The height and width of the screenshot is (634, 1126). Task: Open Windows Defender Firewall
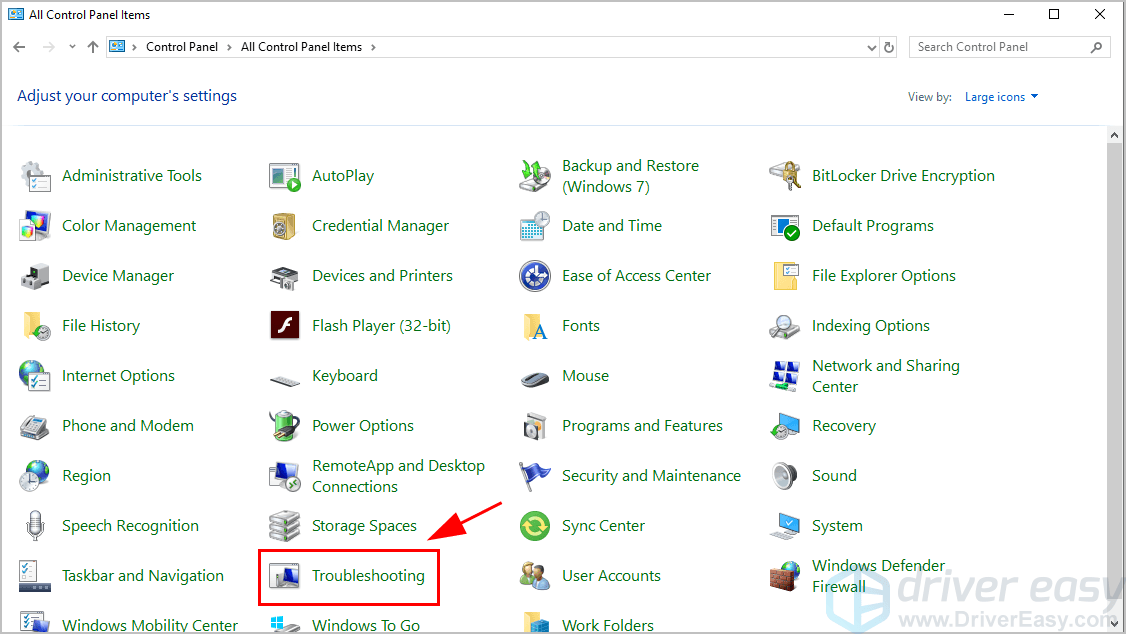pyautogui.click(x=878, y=575)
